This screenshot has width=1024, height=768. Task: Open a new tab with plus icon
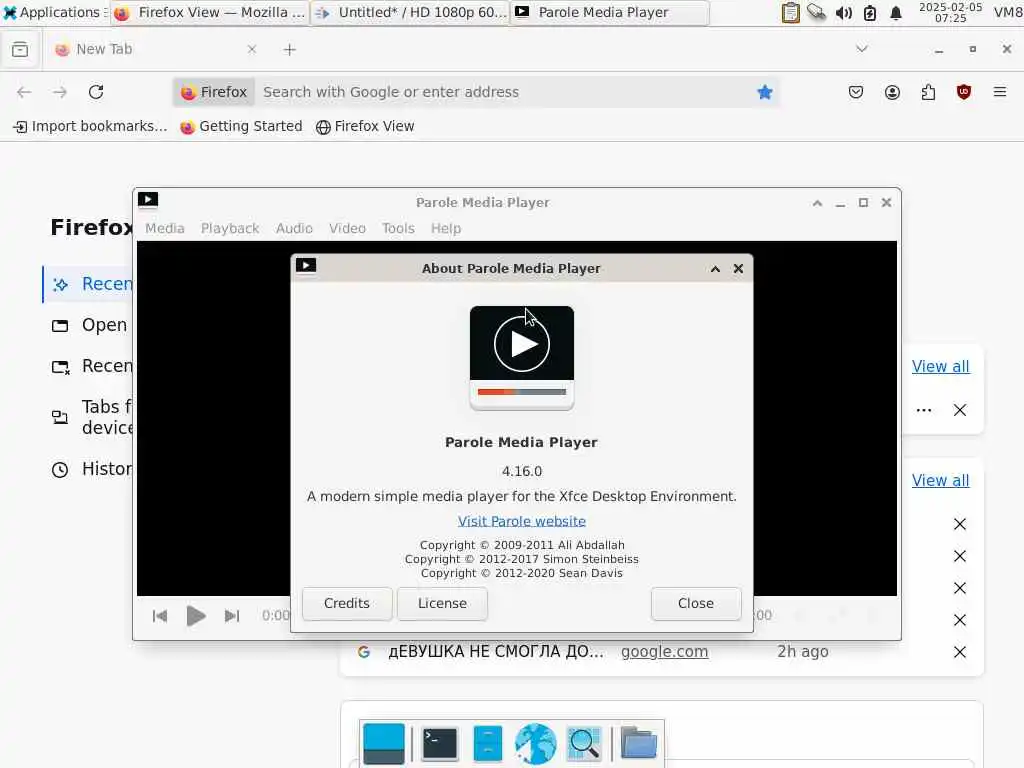(290, 50)
